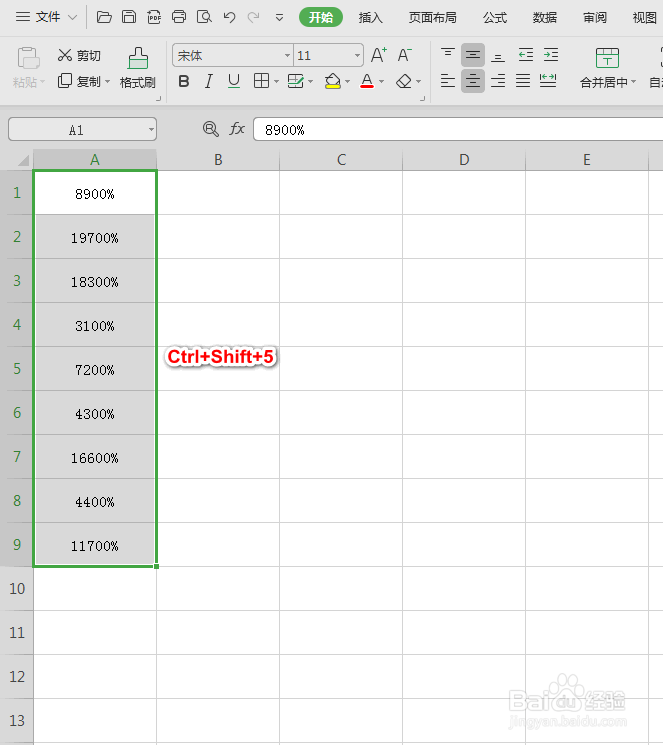This screenshot has width=663, height=745.
Task: Toggle Italic formatting
Action: (209, 81)
